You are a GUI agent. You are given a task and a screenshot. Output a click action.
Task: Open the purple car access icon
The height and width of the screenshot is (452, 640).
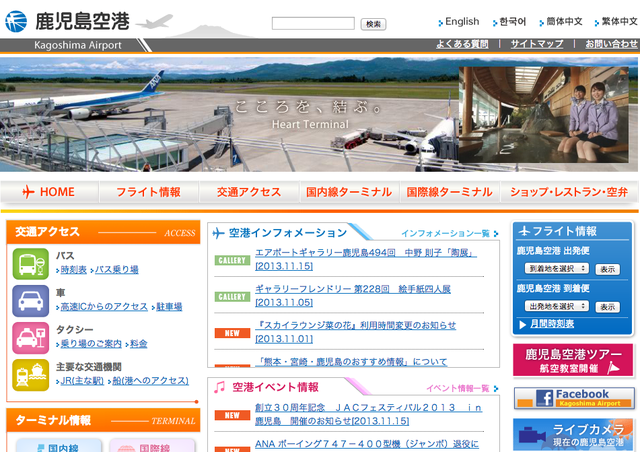click(31, 301)
